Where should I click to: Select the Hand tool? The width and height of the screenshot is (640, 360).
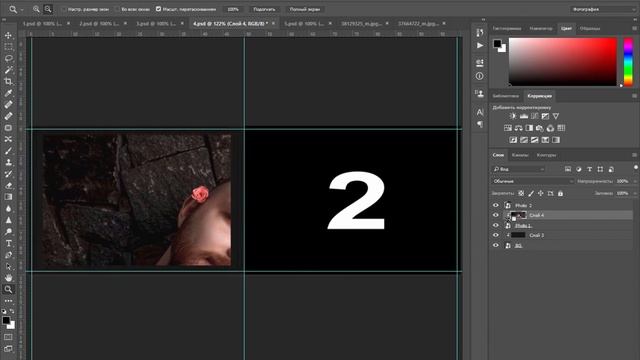point(8,278)
